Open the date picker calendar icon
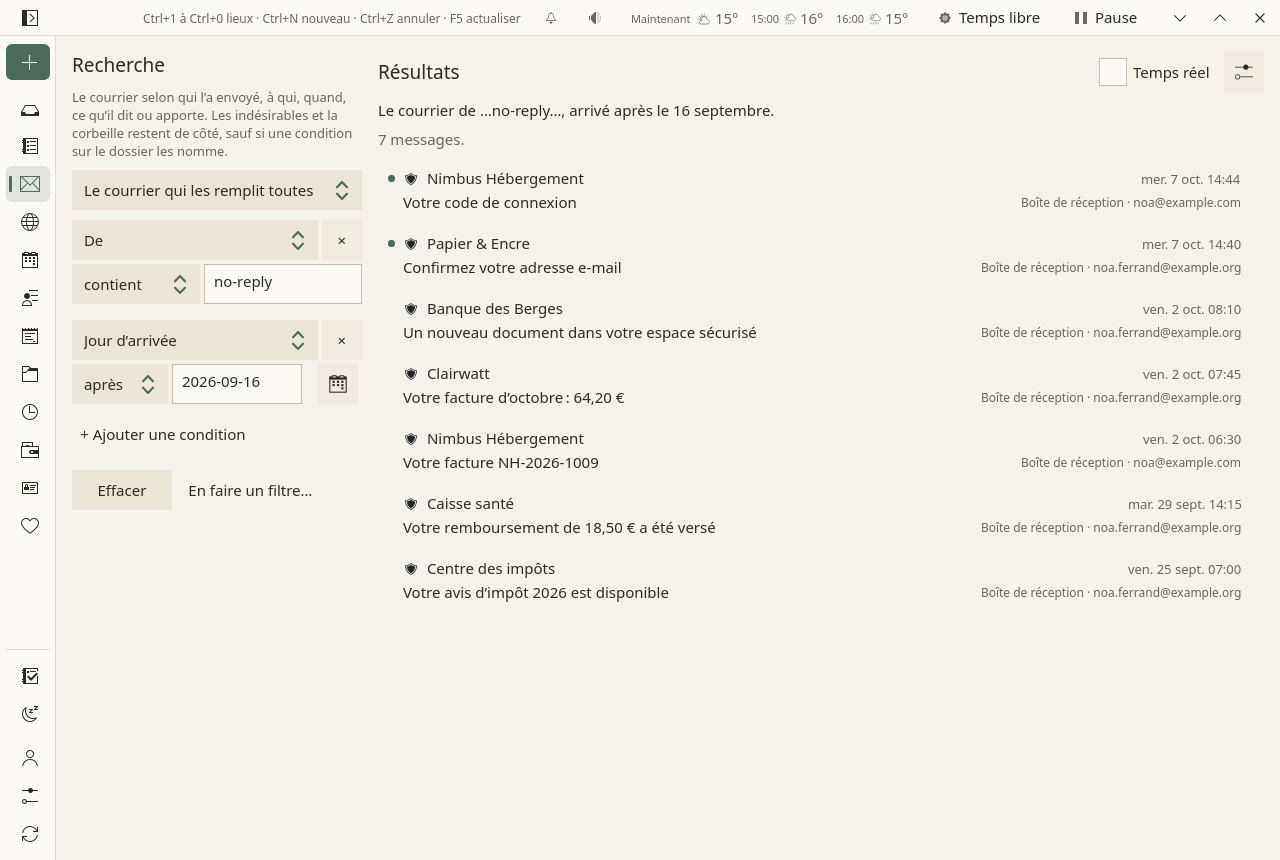 [x=338, y=384]
